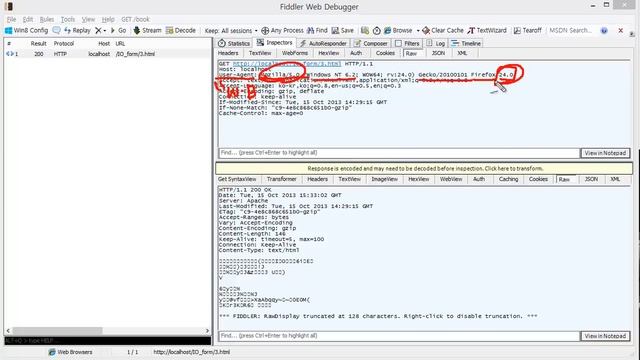Click the response Find text box
The height and width of the screenshot is (360, 640).
[399, 336]
